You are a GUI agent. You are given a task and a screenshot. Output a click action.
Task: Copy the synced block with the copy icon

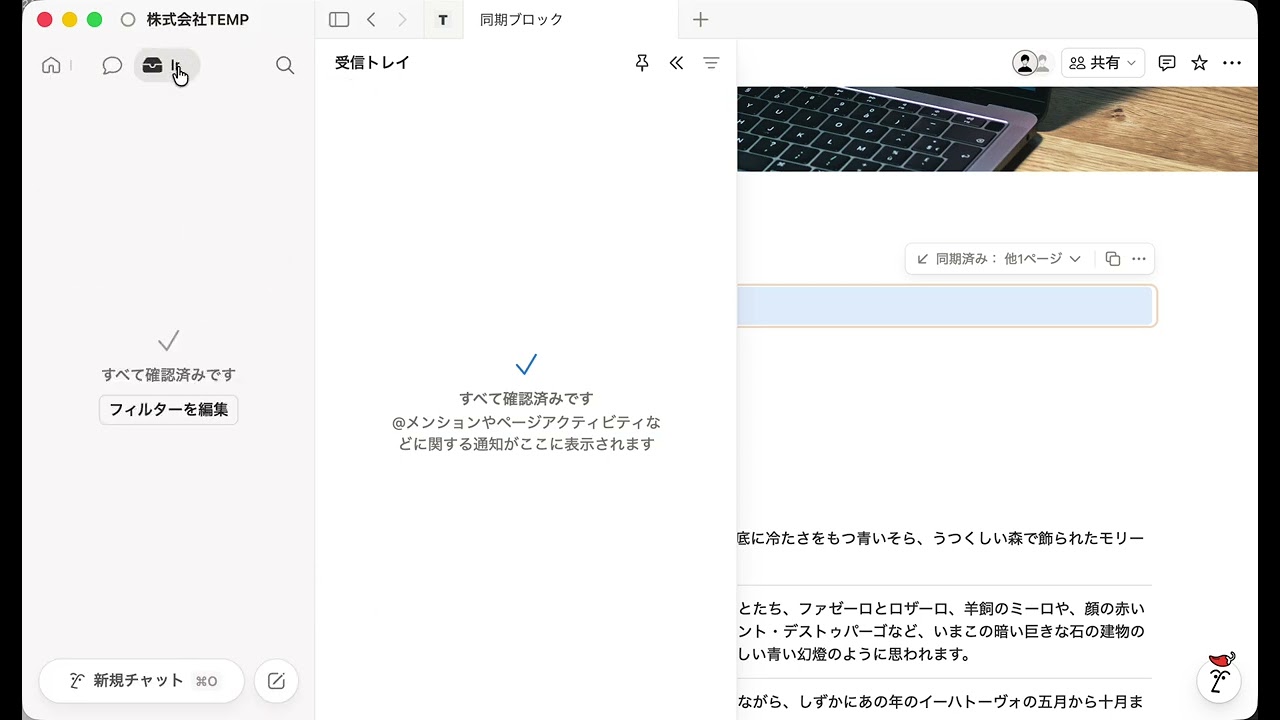[x=1113, y=259]
